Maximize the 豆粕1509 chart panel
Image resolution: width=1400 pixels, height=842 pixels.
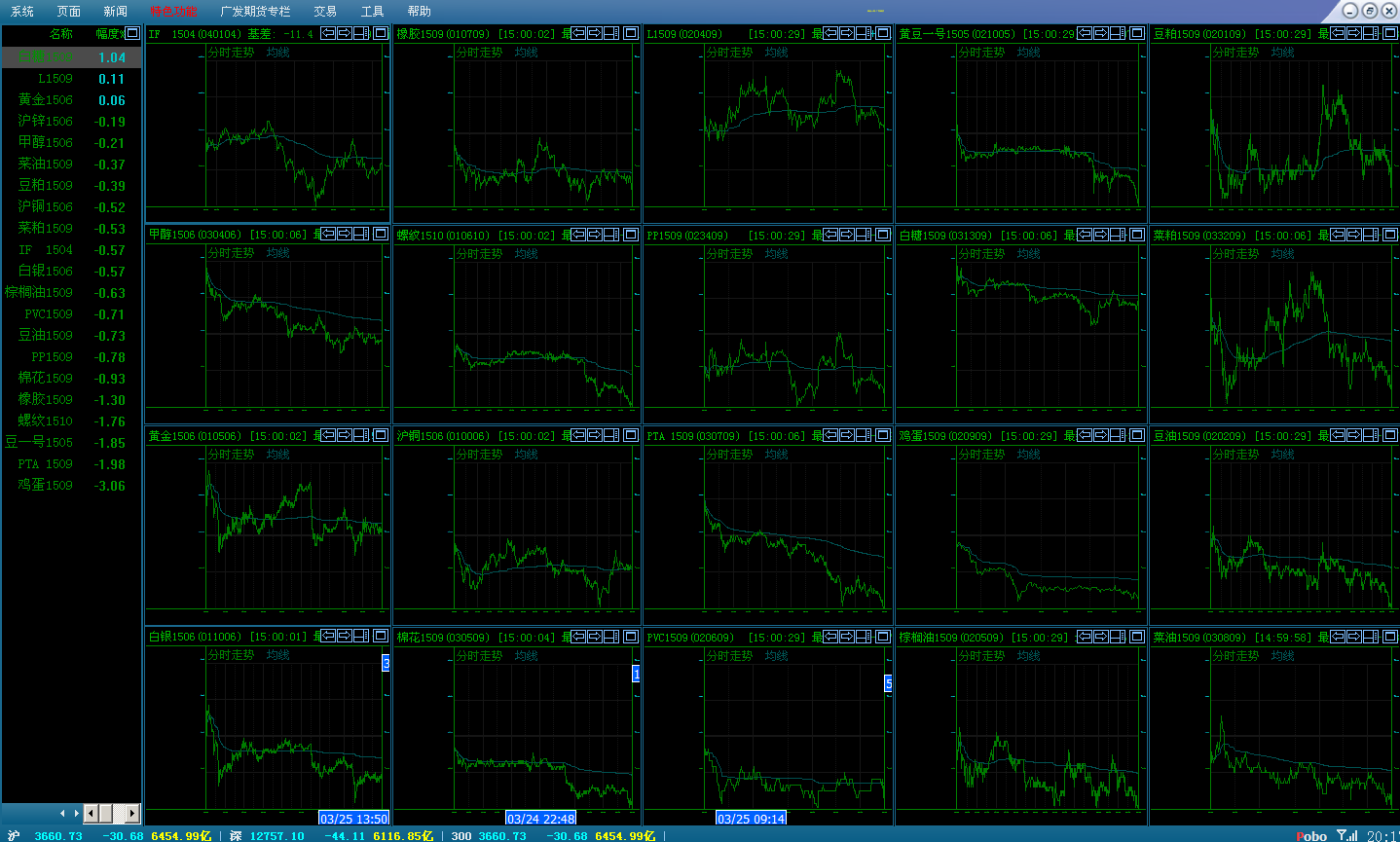1389,33
